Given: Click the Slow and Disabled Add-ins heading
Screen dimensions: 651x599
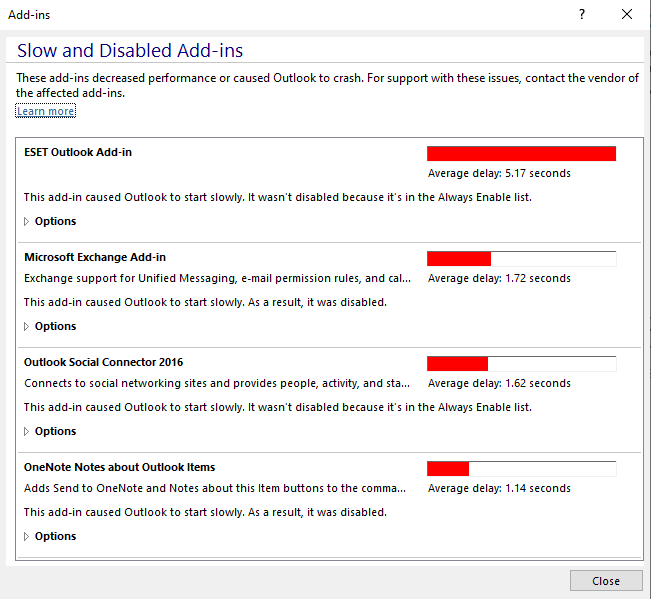Looking at the screenshot, I should coord(129,51).
